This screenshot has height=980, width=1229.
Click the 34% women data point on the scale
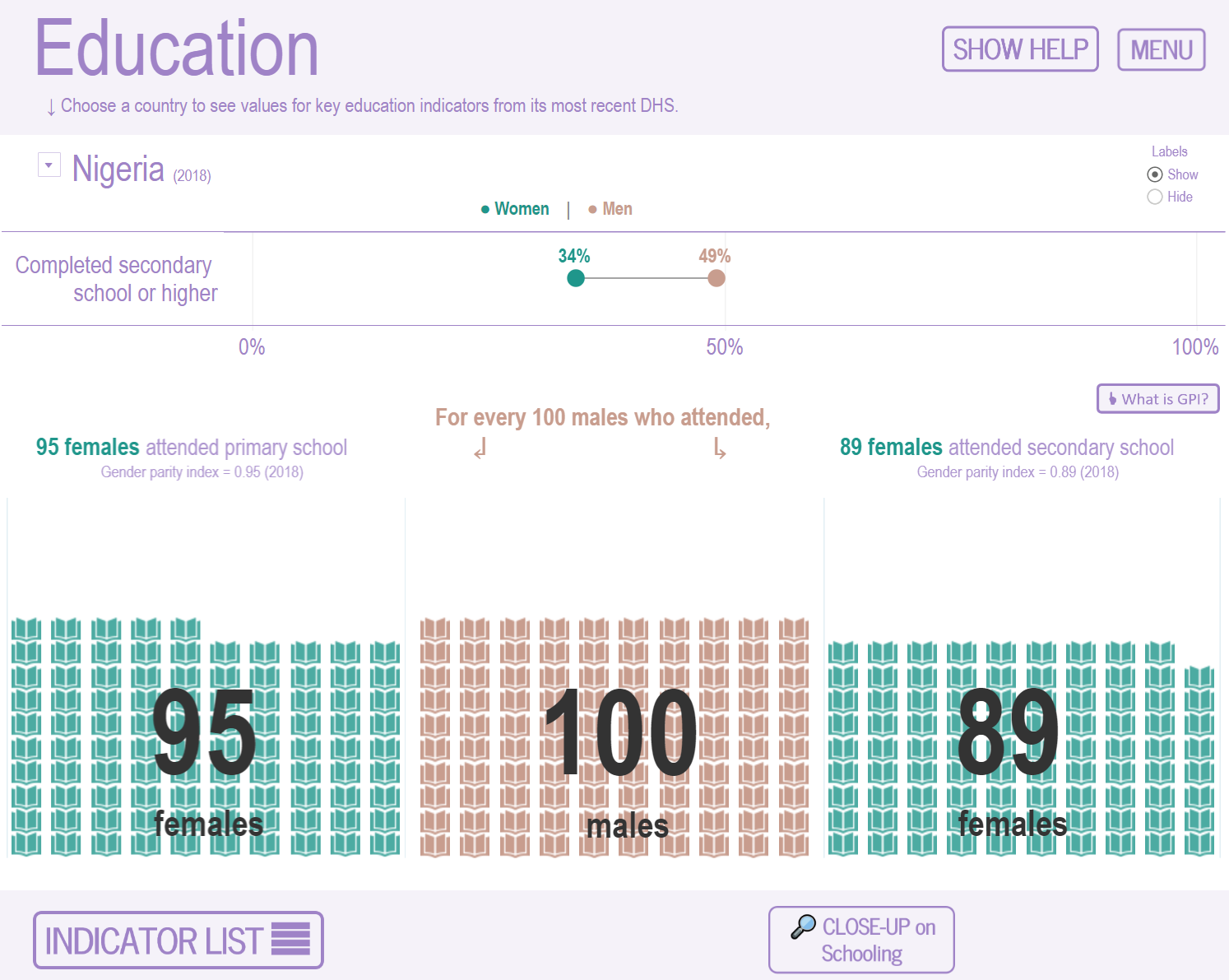point(575,278)
